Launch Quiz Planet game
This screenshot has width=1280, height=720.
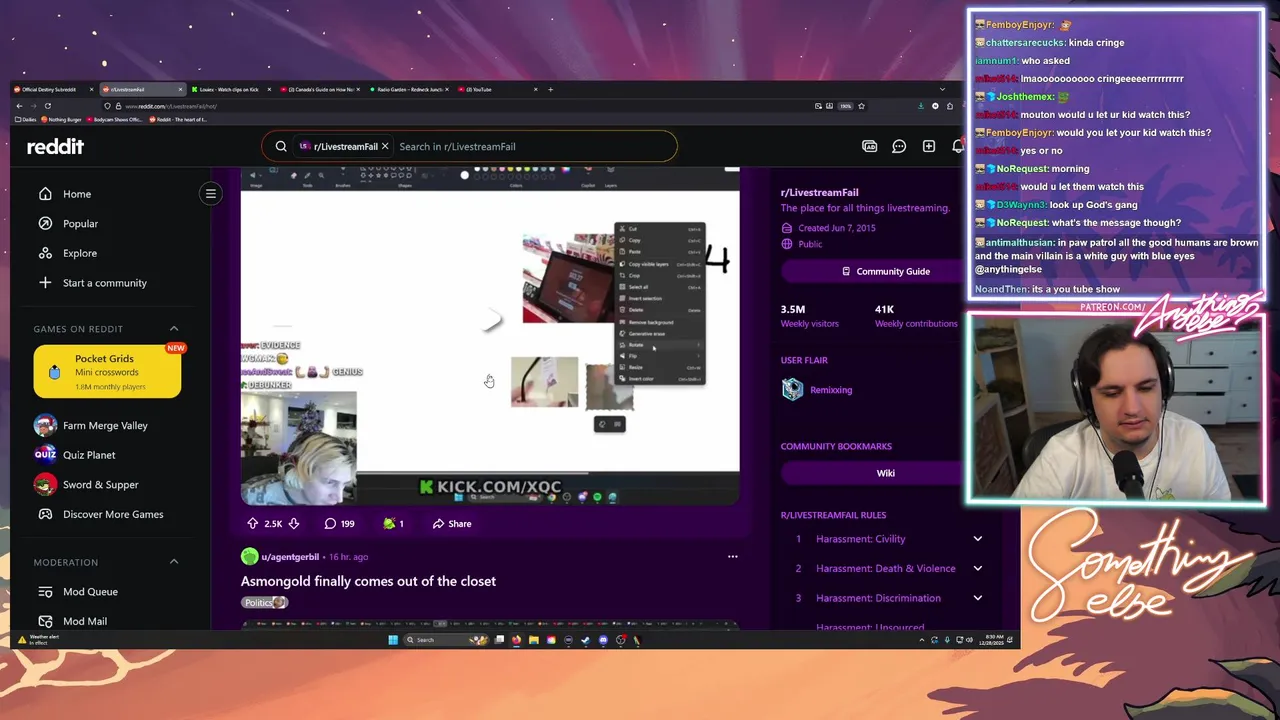tap(89, 455)
